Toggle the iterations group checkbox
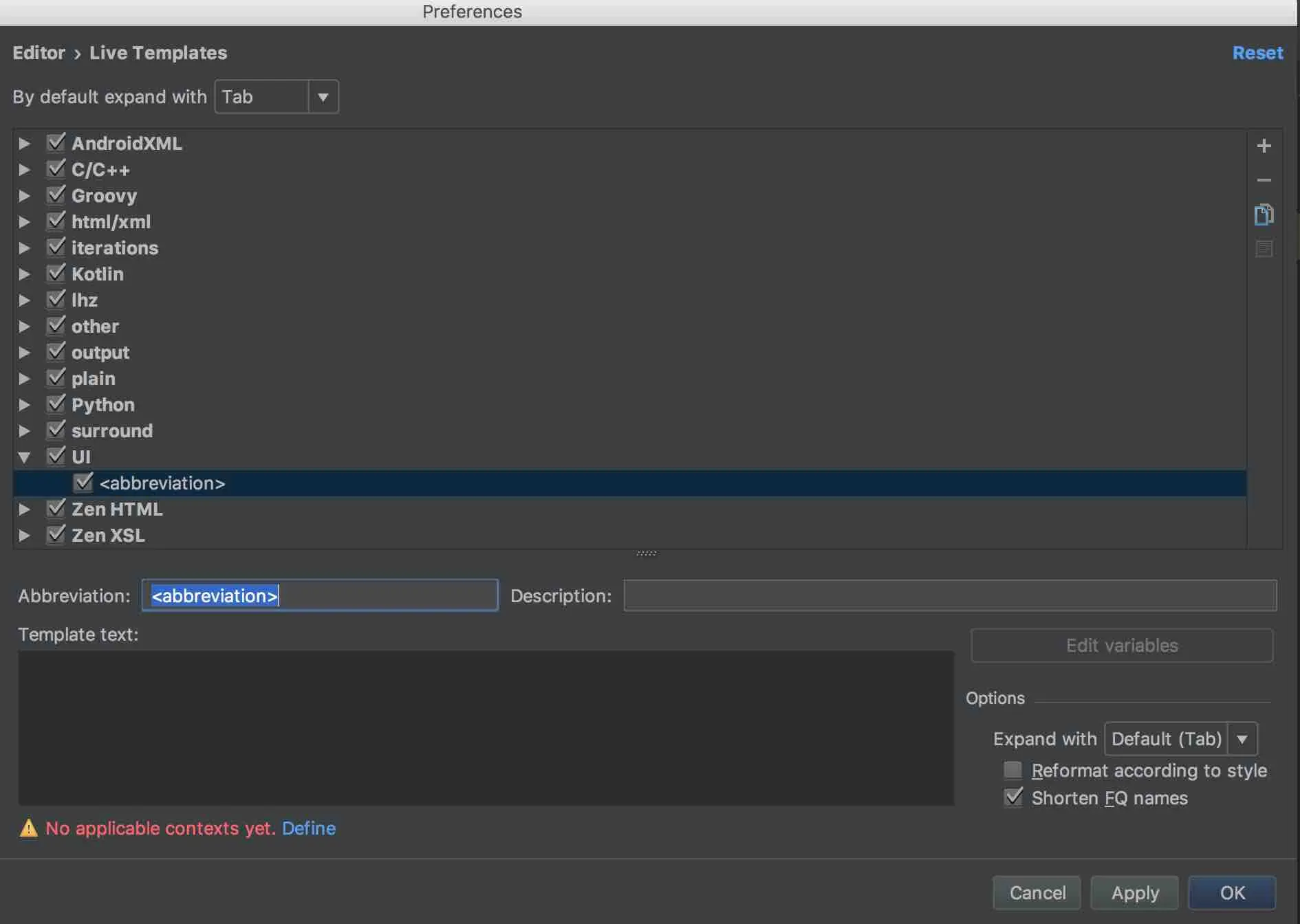This screenshot has width=1300, height=924. (x=56, y=247)
